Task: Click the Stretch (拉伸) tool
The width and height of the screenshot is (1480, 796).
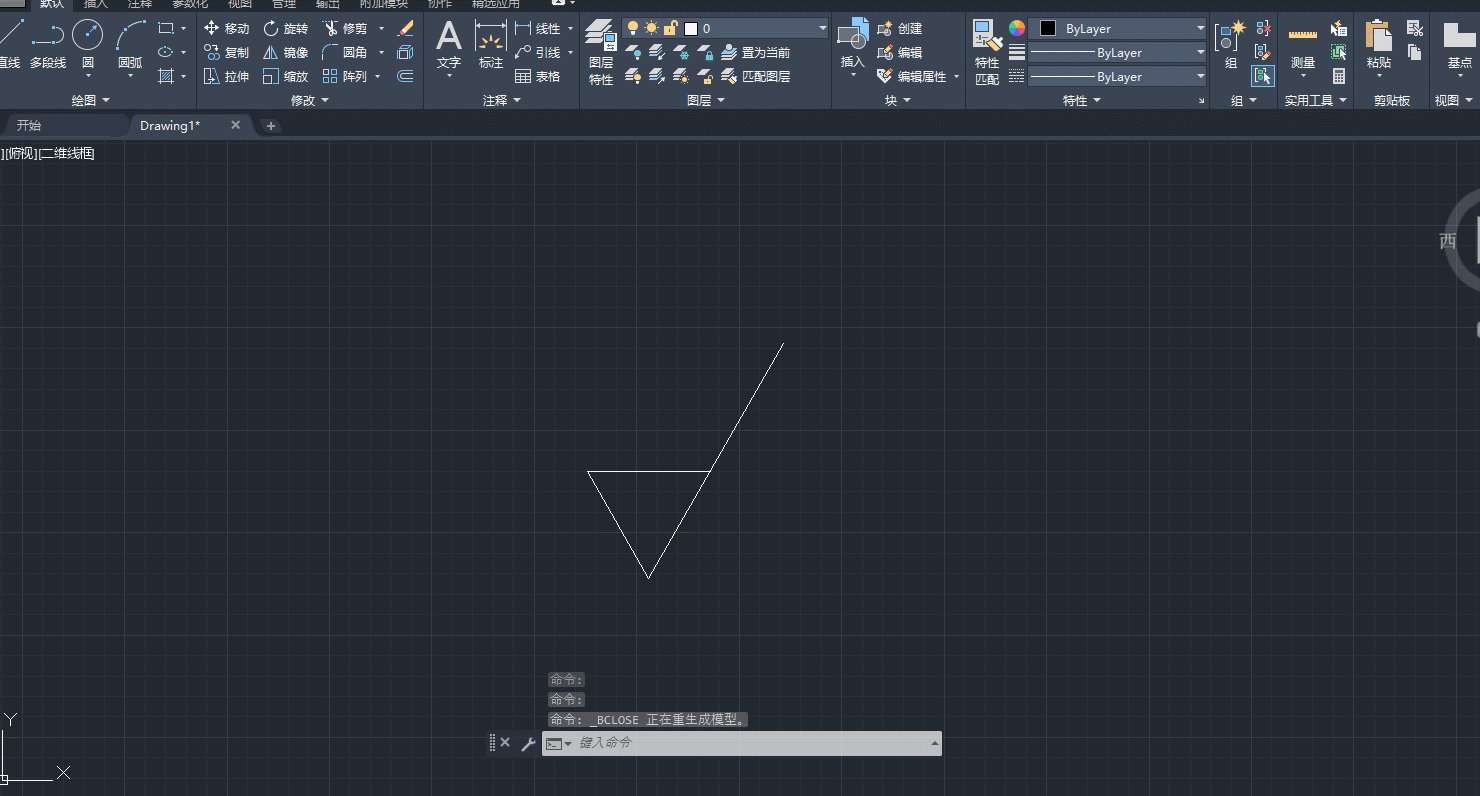Action: pyautogui.click(x=227, y=76)
